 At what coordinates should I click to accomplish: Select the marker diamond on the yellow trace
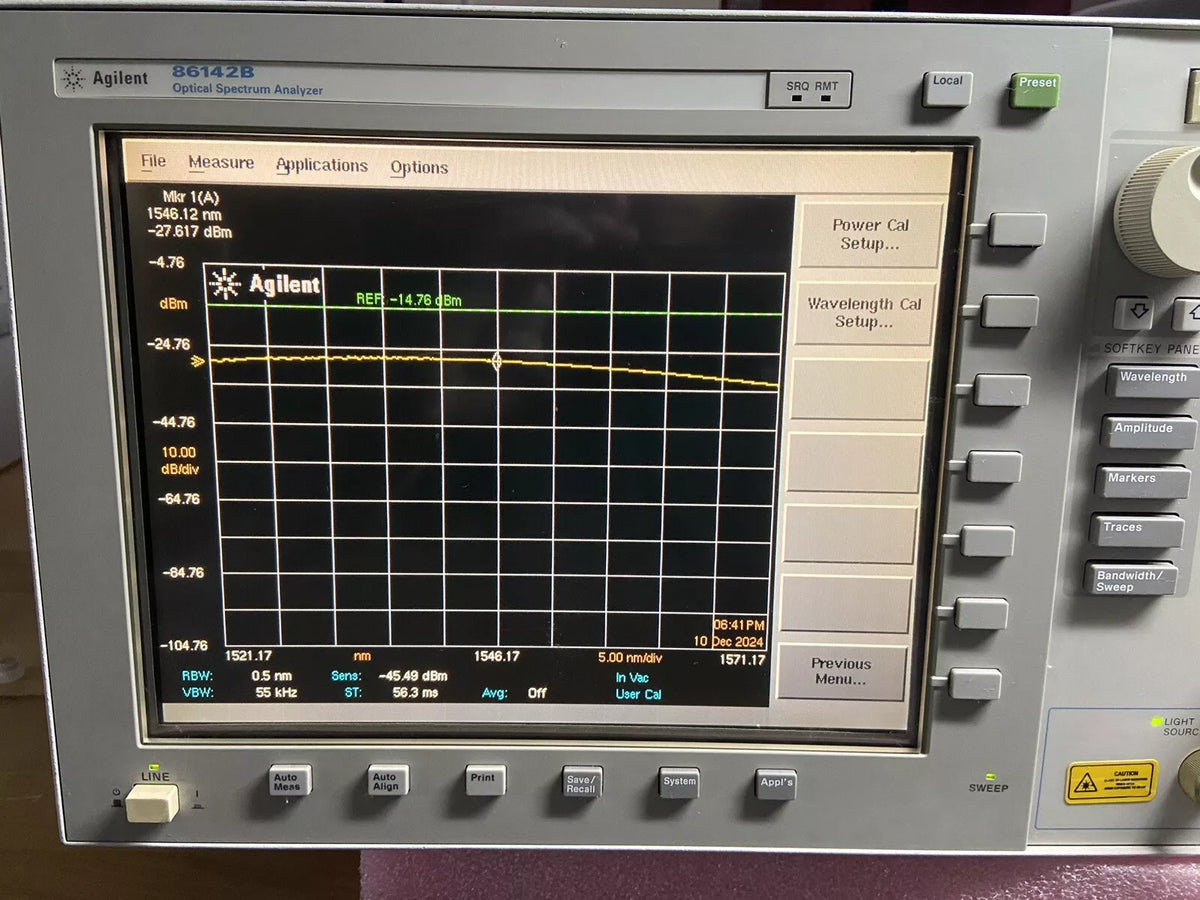(497, 363)
